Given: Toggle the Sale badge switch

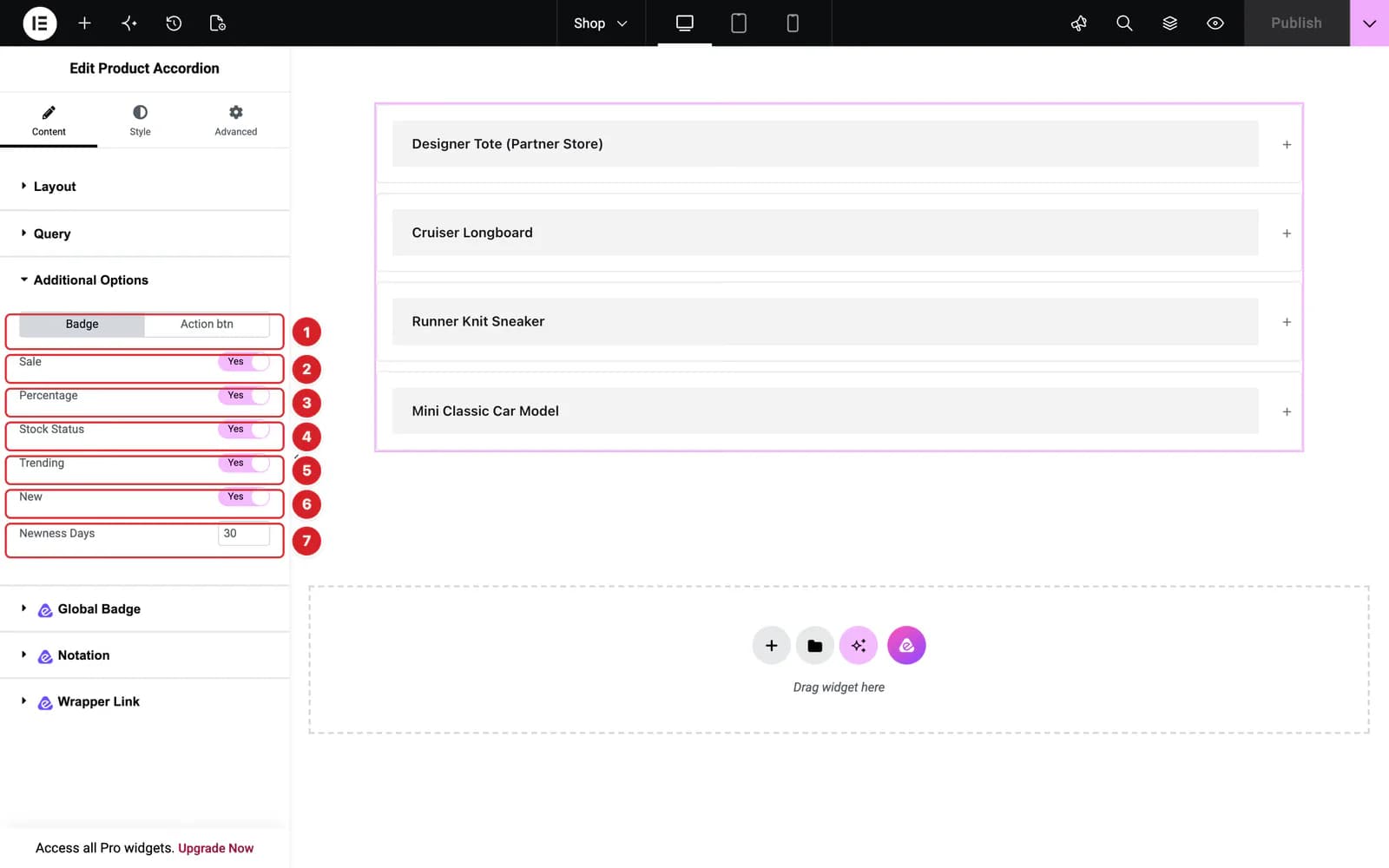Looking at the screenshot, I should click(244, 362).
